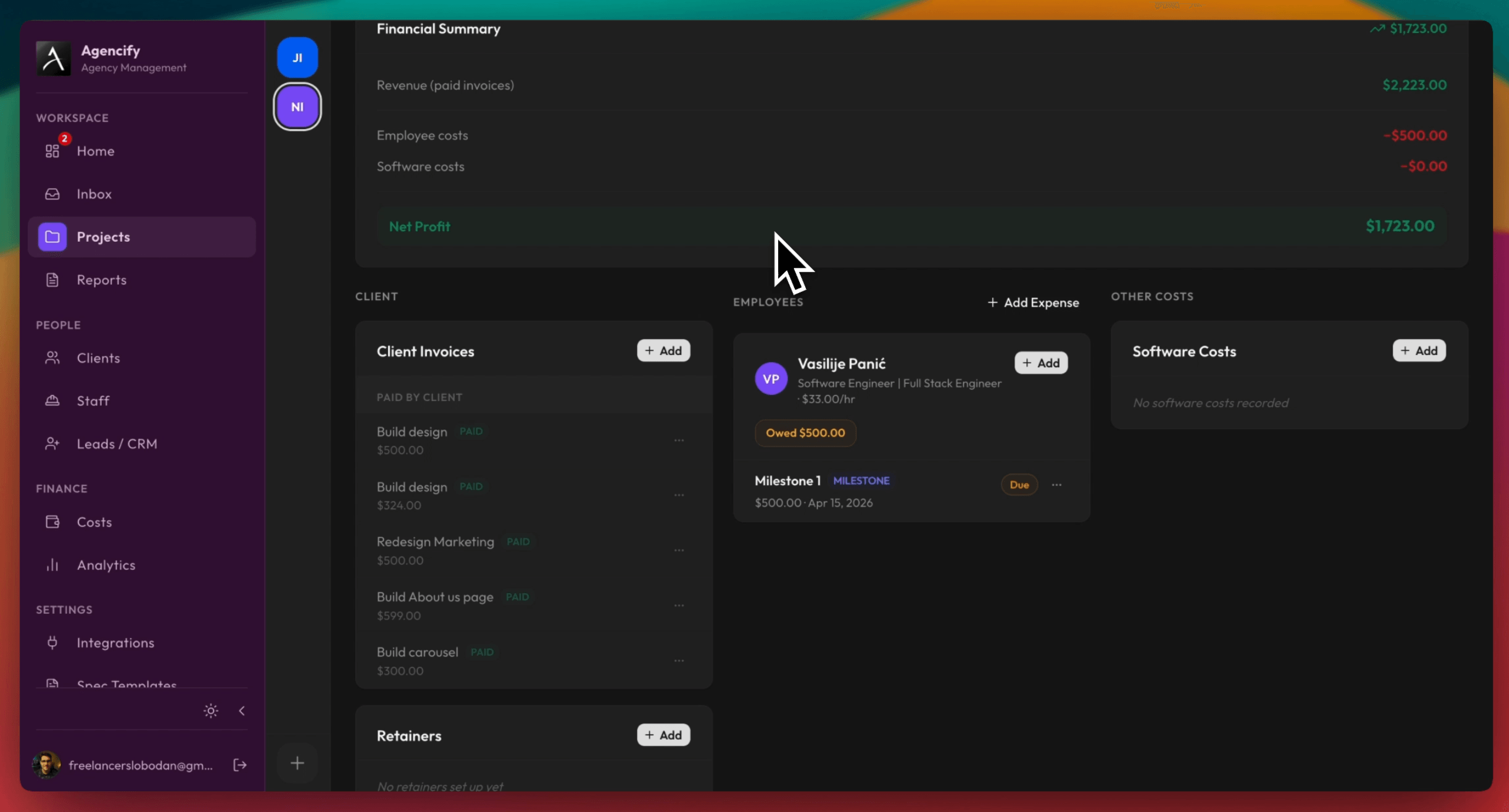Switch to the JI workspace
1509x812 pixels.
tap(297, 57)
